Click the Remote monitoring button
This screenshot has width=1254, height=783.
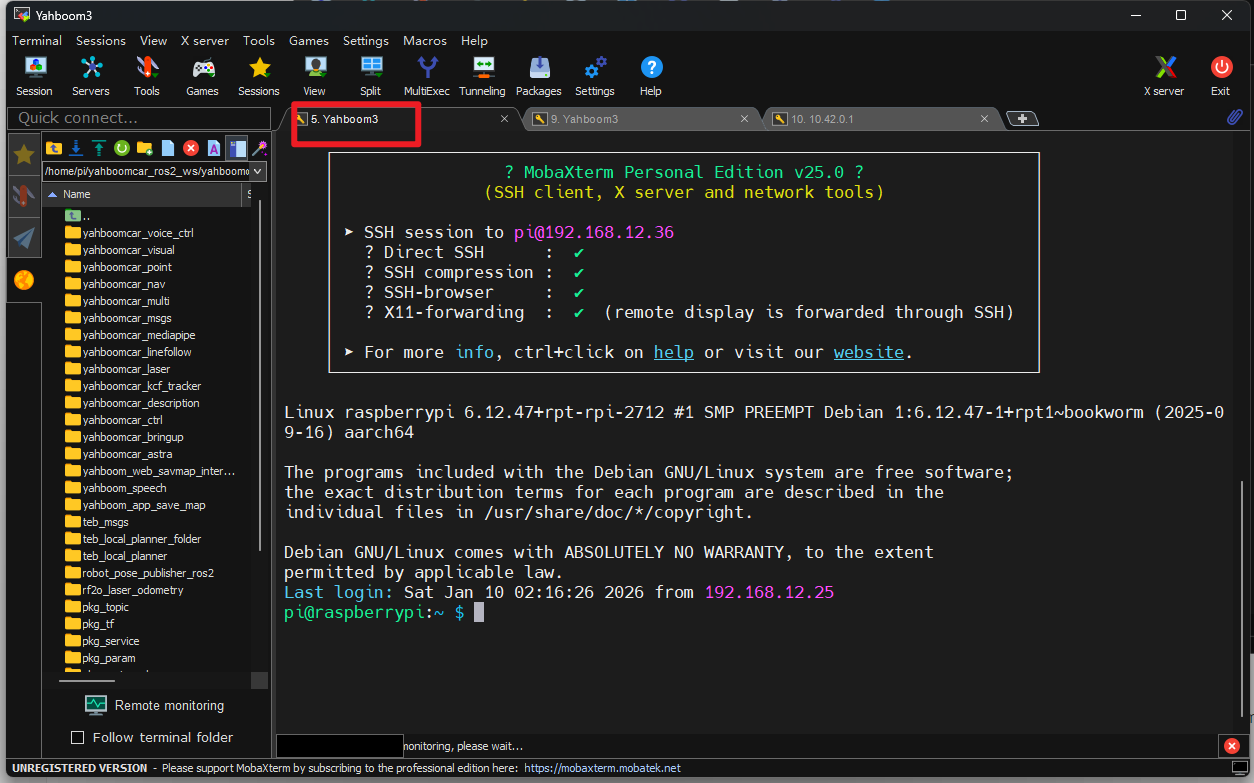click(x=155, y=705)
